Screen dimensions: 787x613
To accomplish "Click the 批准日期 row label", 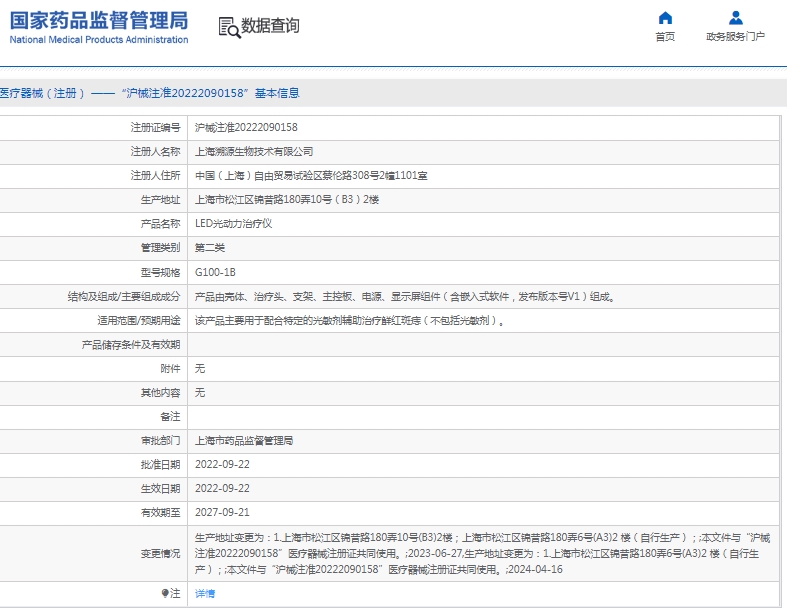I will tap(161, 464).
